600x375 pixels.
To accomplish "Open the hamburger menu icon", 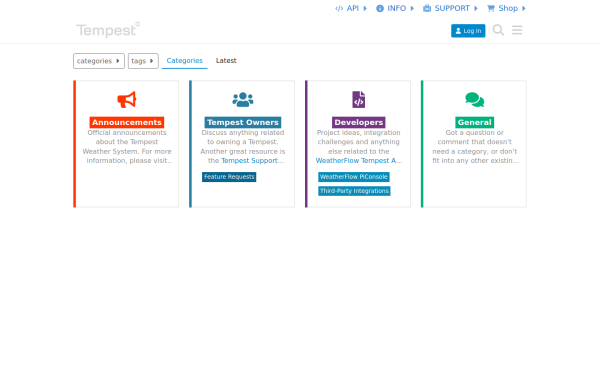I will tap(517, 30).
